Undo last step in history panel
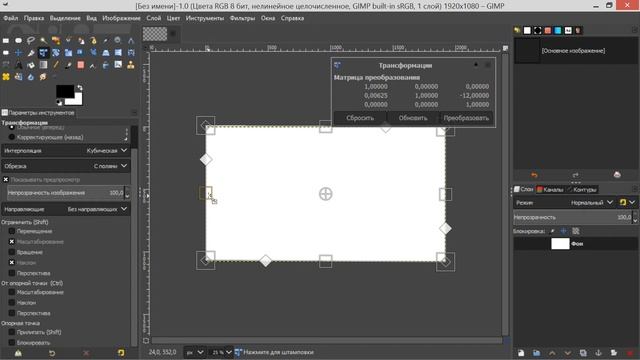 534,175
